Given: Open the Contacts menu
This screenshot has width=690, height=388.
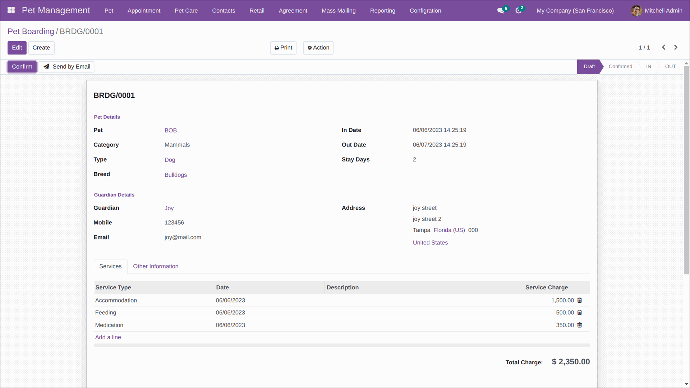Looking at the screenshot, I should 224,11.
